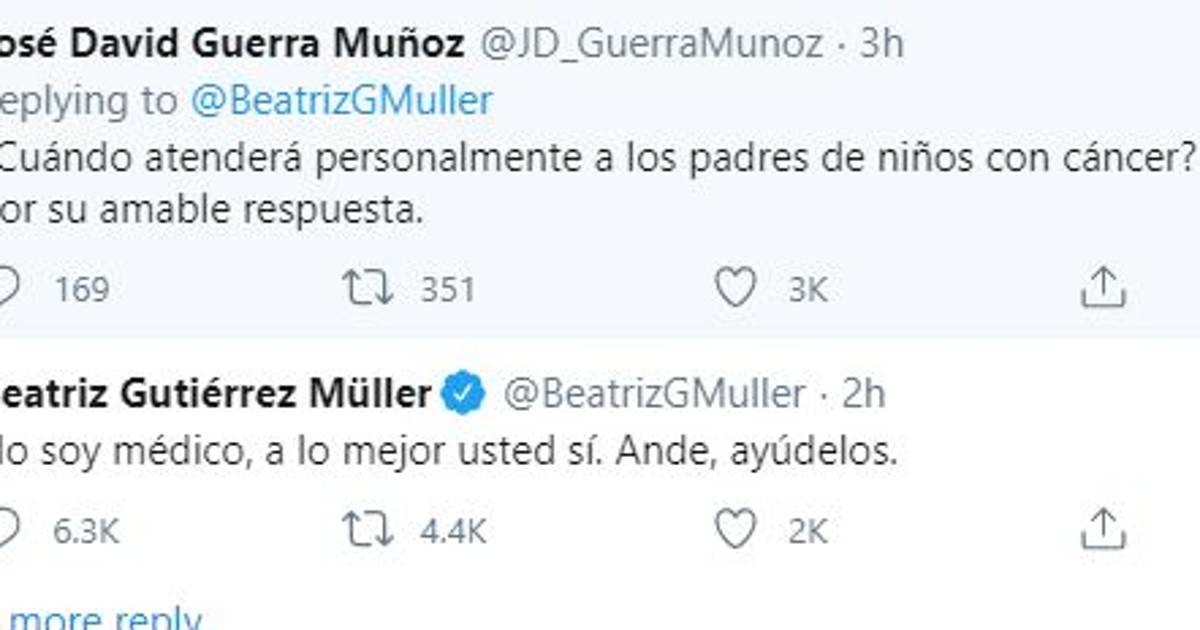Open the tweet's 3h timestamp
Screen dimensions: 1200x630
click(882, 44)
